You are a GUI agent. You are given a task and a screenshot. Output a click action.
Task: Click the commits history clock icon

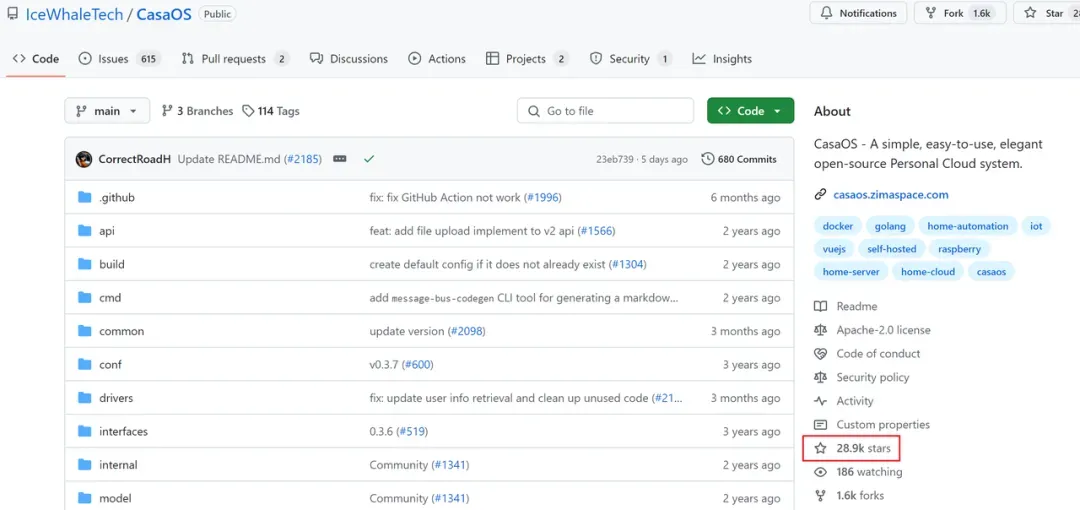pyautogui.click(x=707, y=159)
